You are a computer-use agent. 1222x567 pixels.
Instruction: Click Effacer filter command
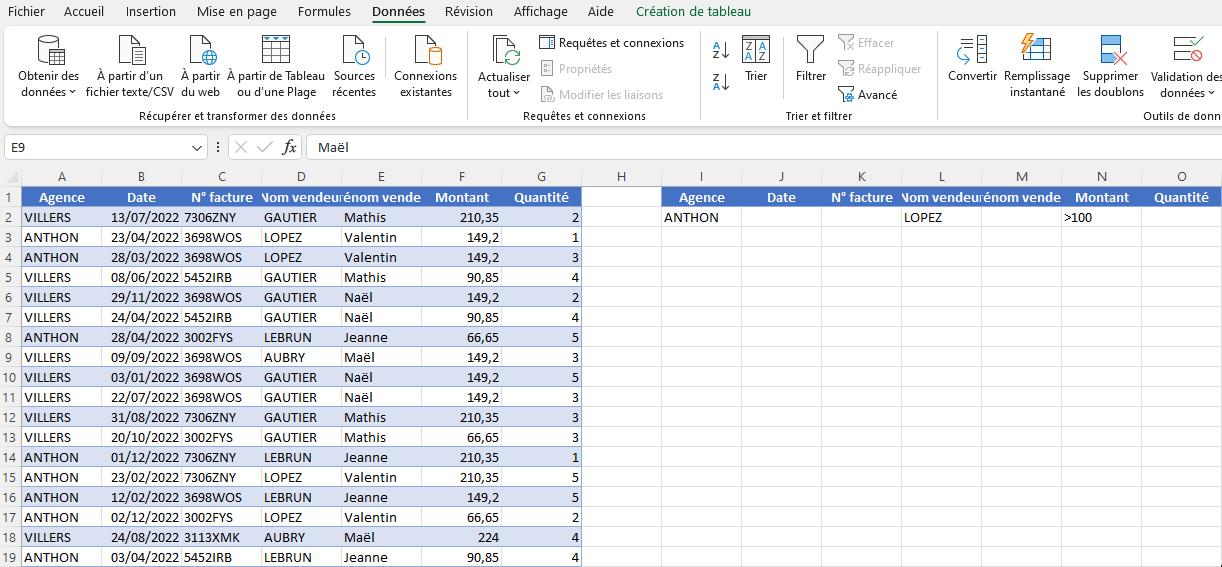coord(866,43)
